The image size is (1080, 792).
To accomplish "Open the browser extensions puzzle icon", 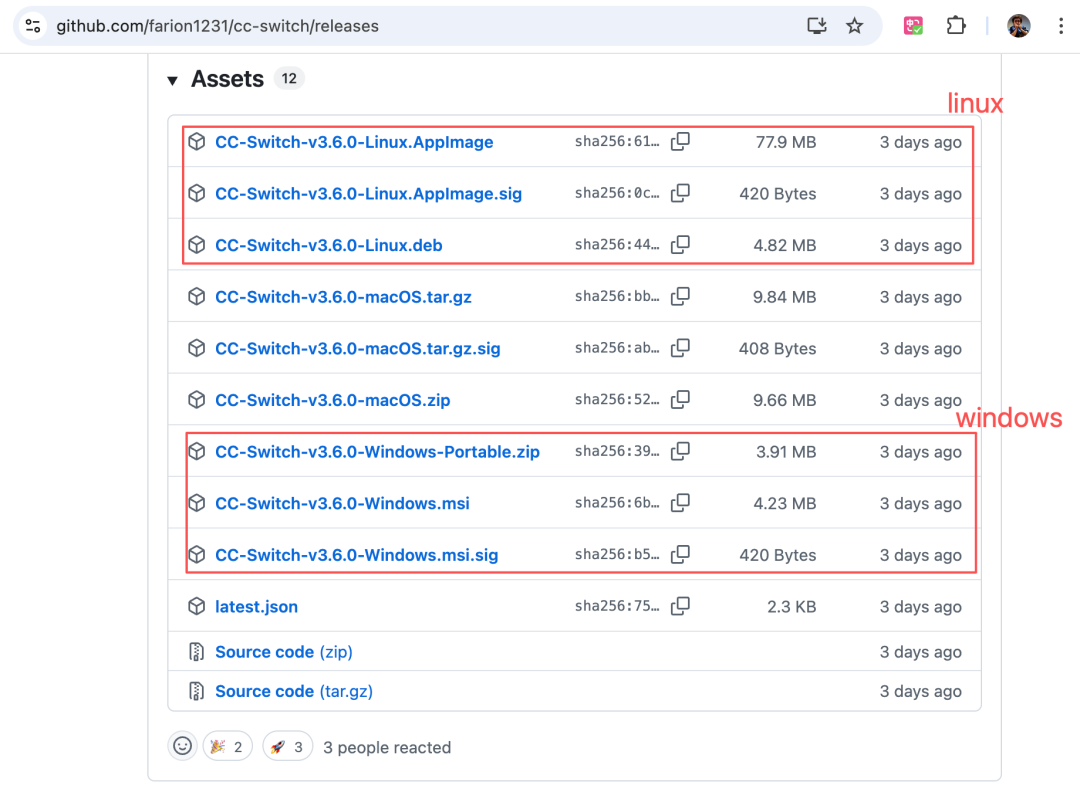I will point(955,26).
